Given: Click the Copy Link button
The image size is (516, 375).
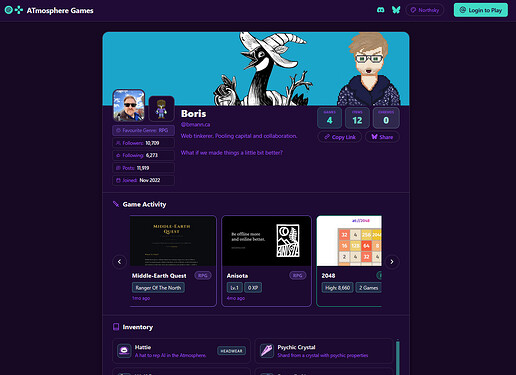Looking at the screenshot, I should [x=340, y=137].
